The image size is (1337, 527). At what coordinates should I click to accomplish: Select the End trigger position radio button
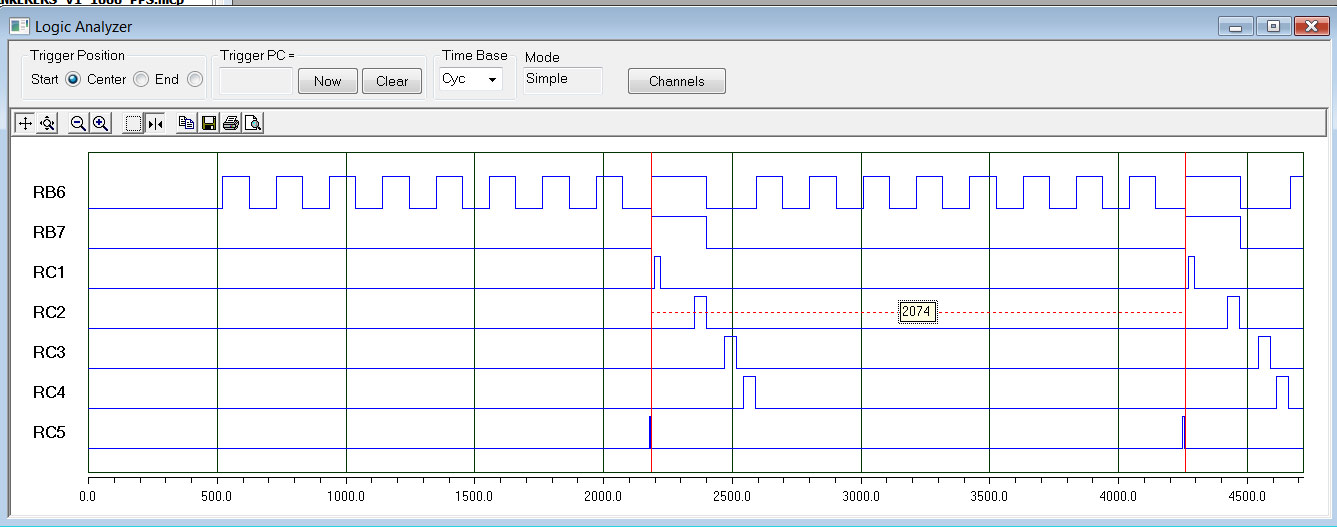pyautogui.click(x=195, y=80)
